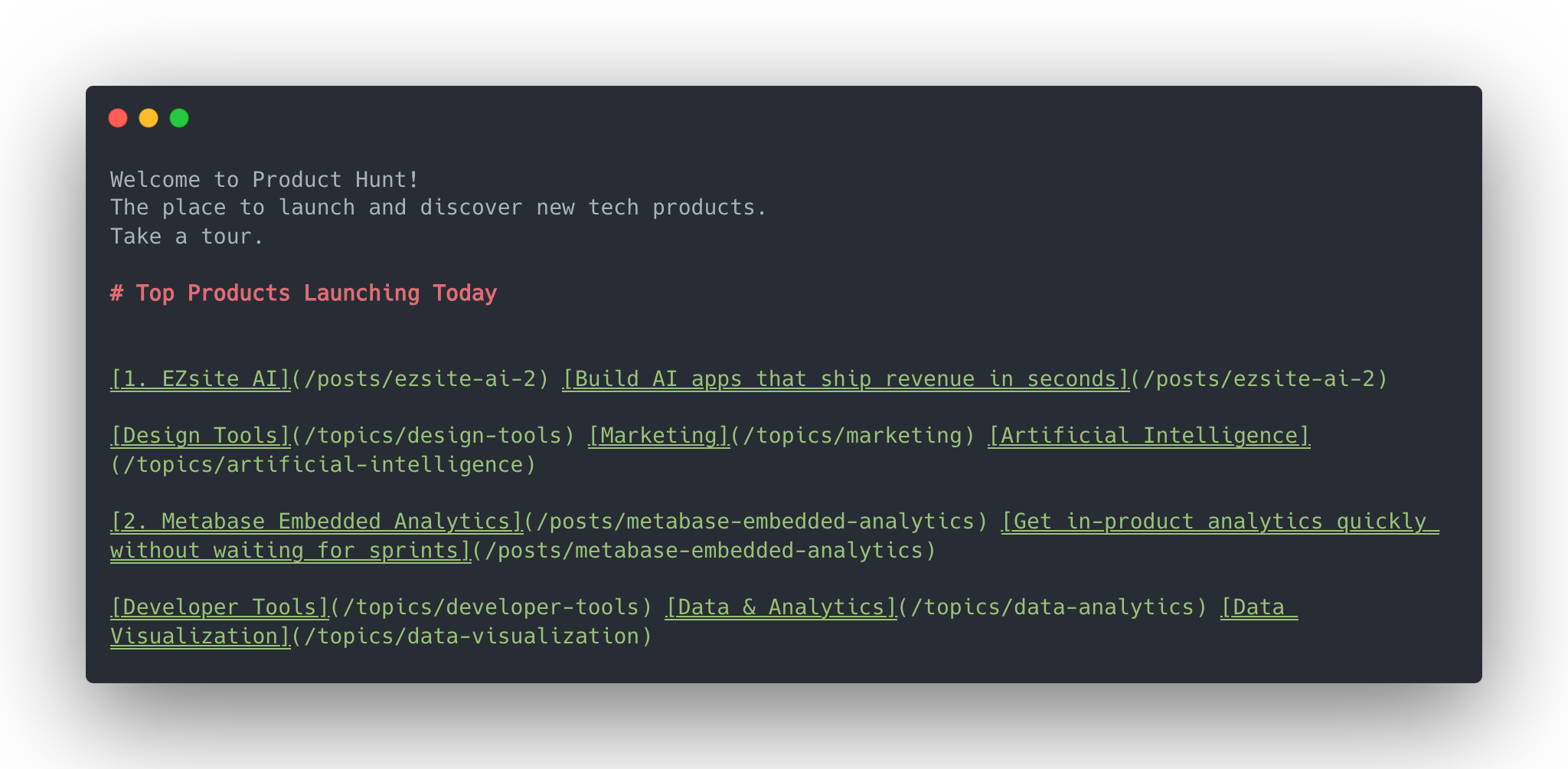
Task: Click the green maximize window dot
Action: point(179,118)
